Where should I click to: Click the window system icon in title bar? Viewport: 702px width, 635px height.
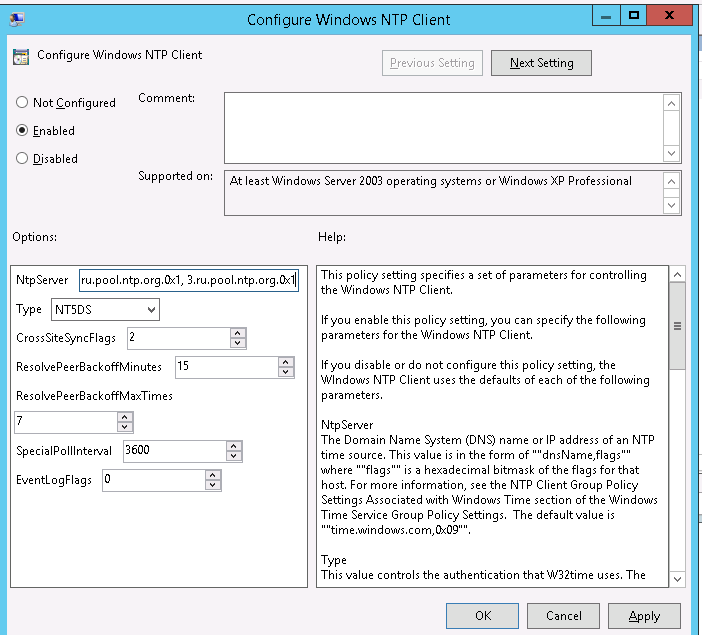point(17,19)
